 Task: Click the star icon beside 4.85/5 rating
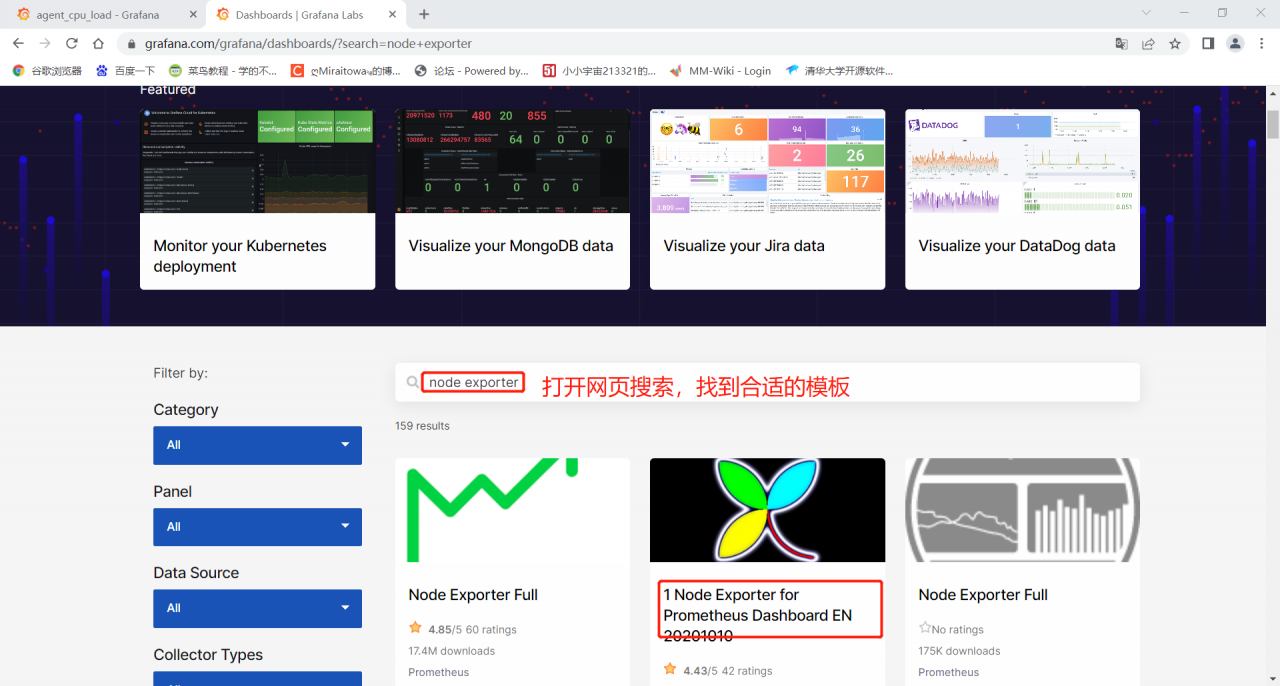tap(415, 629)
